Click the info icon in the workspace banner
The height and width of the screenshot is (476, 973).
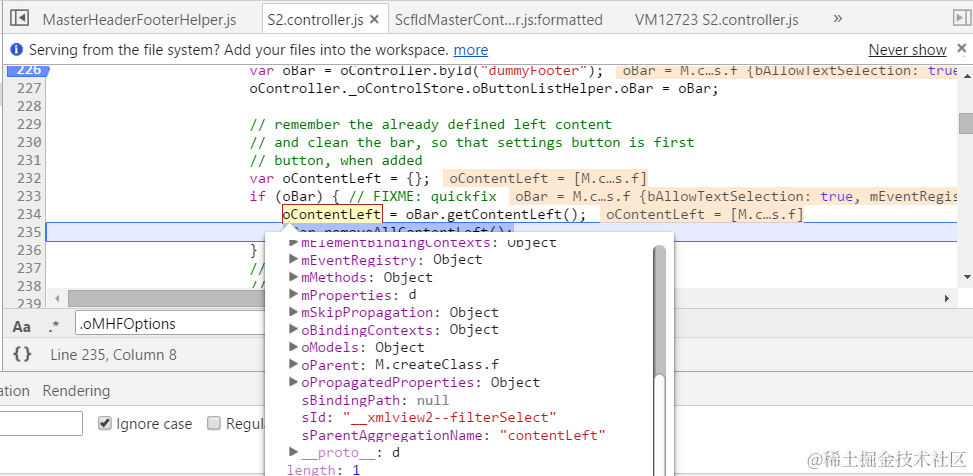(x=17, y=50)
